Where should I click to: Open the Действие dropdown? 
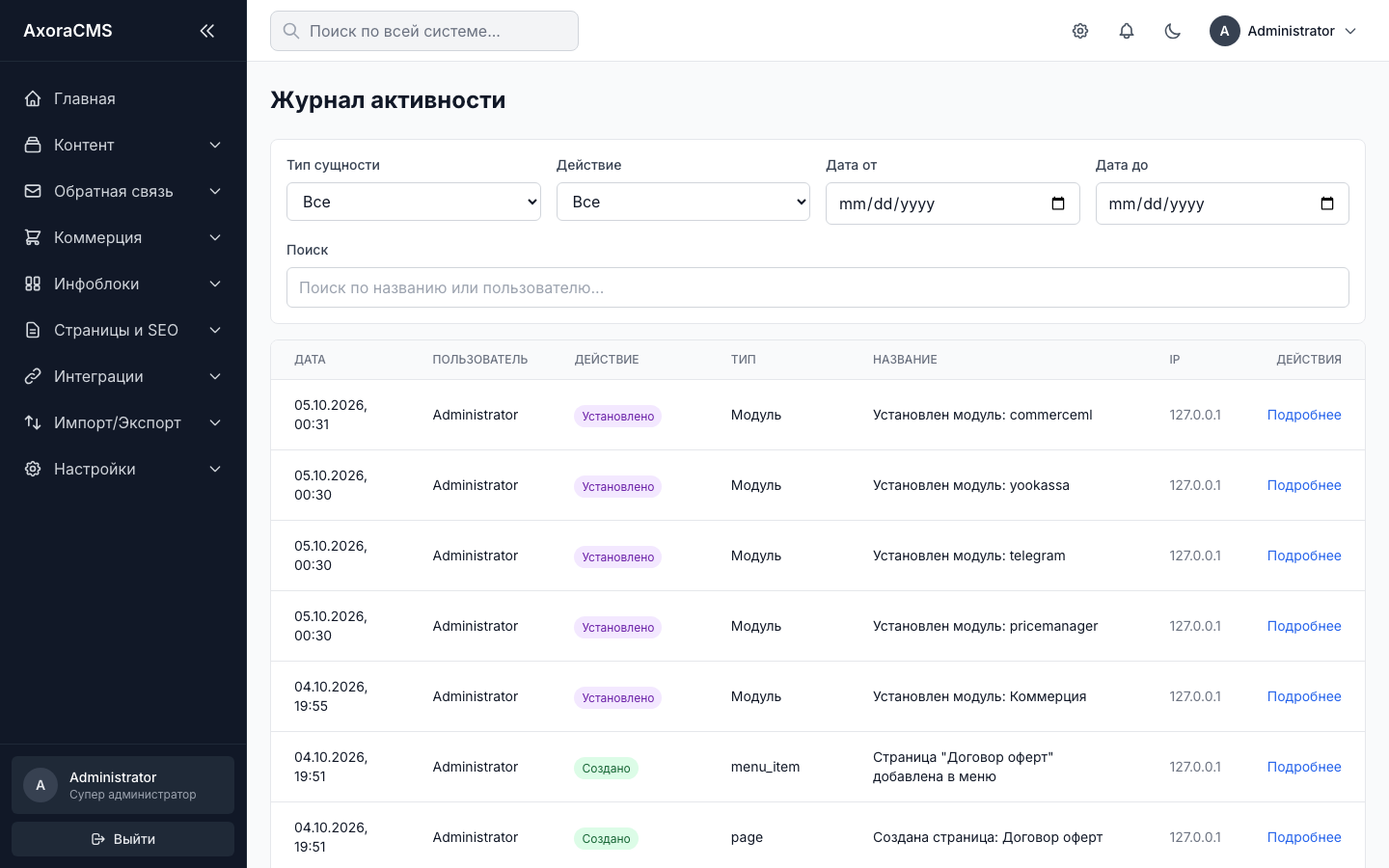[683, 202]
